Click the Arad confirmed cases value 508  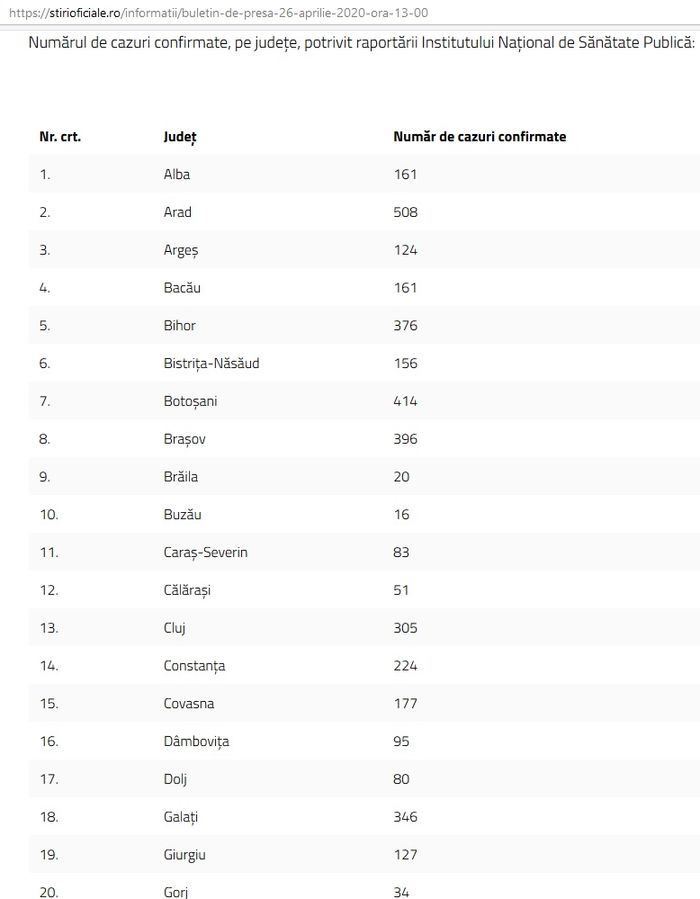(405, 212)
